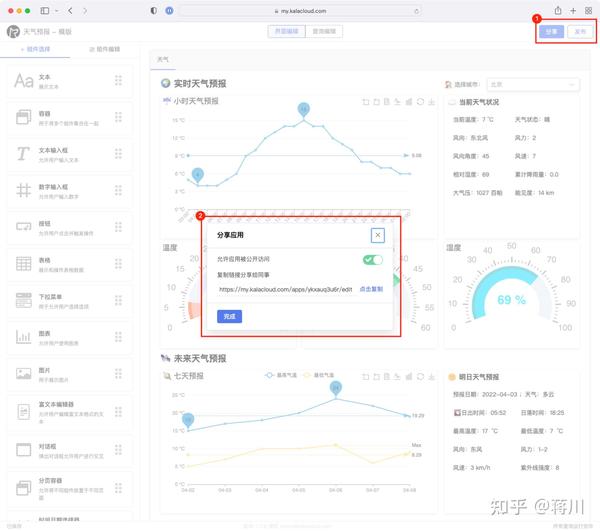Open a new Safari tab

[x=573, y=11]
